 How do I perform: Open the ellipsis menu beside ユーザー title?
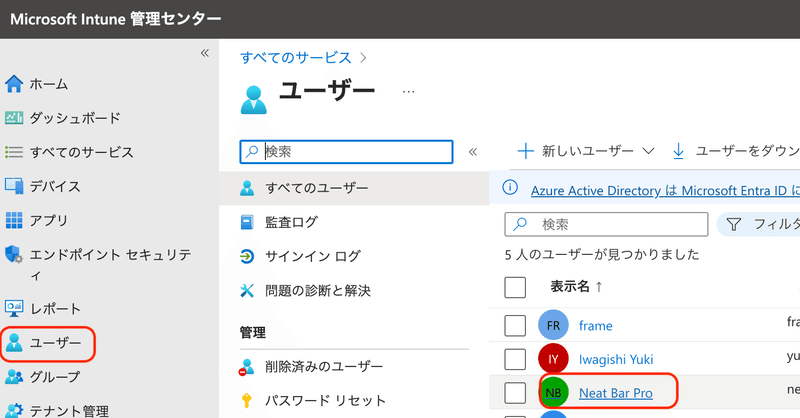point(408,92)
